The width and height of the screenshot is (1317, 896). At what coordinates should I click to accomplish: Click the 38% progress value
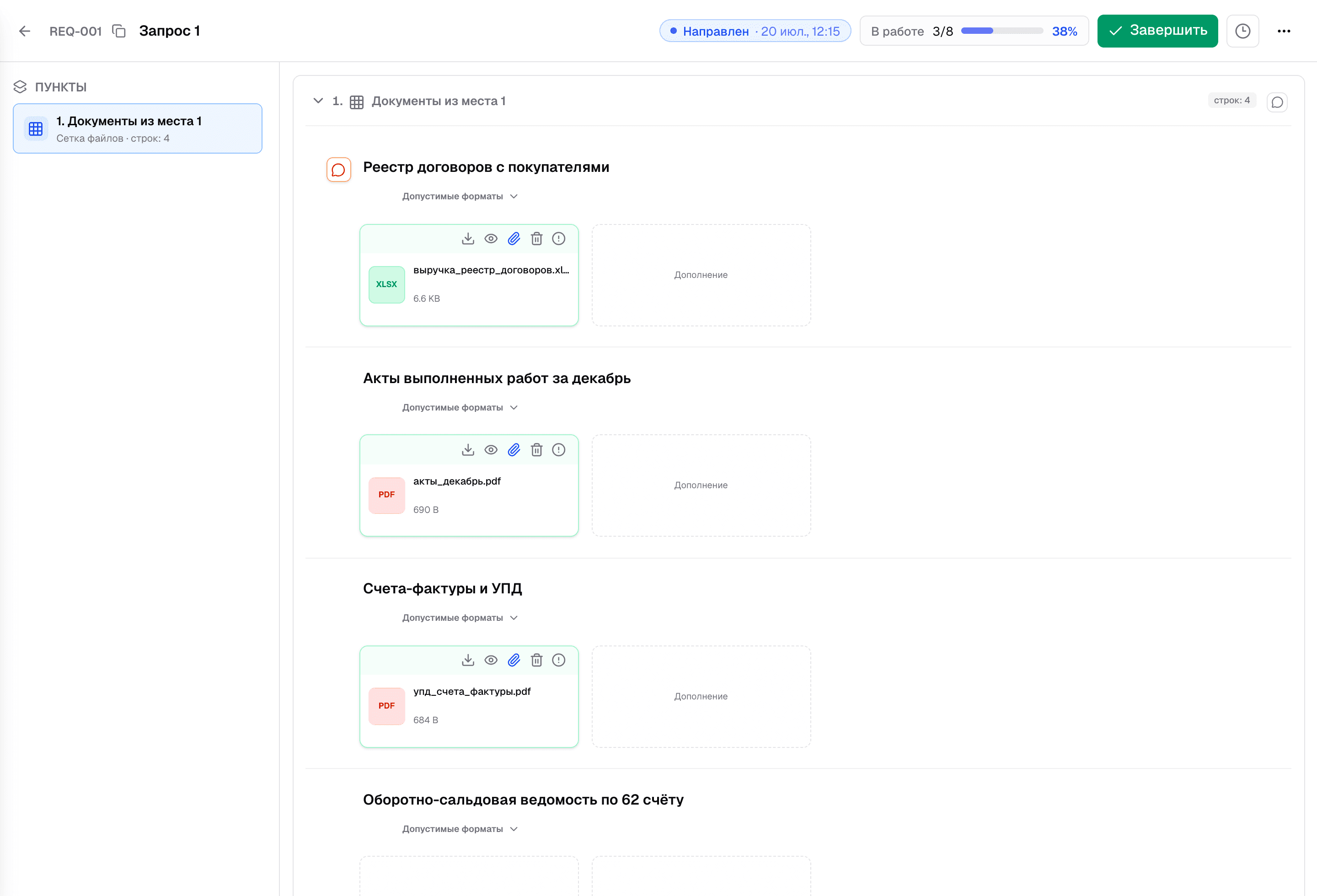pos(1064,32)
